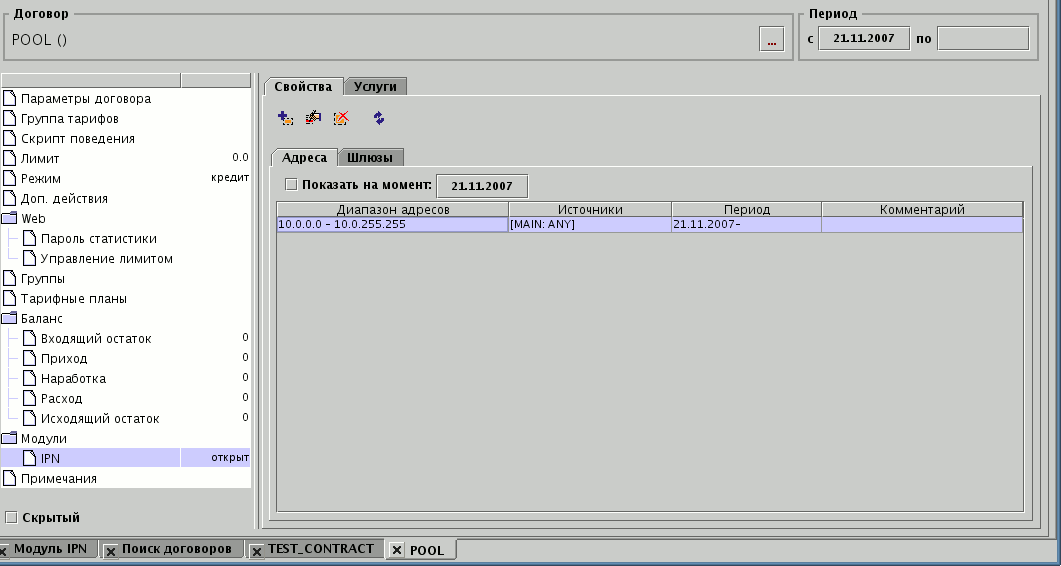
Task: Click the Показать на момент date button
Action: (x=481, y=186)
